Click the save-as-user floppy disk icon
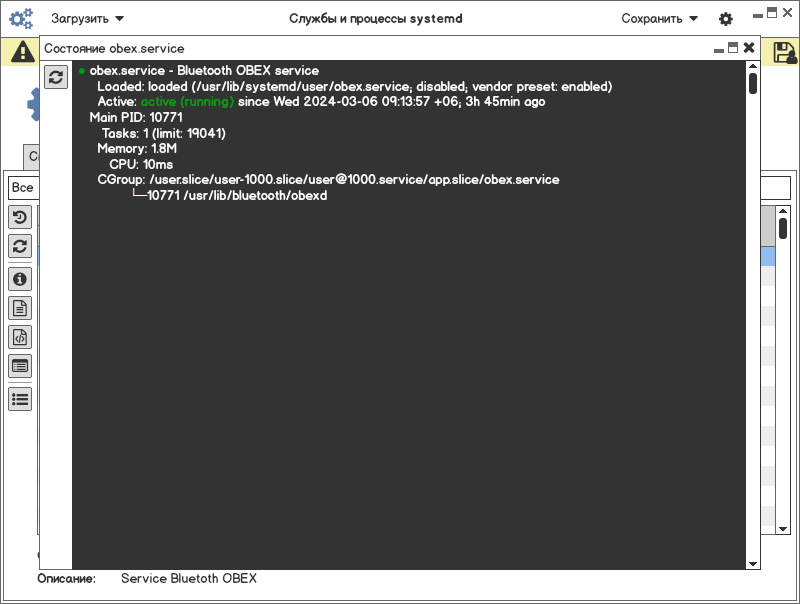This screenshot has width=800, height=604. (785, 53)
